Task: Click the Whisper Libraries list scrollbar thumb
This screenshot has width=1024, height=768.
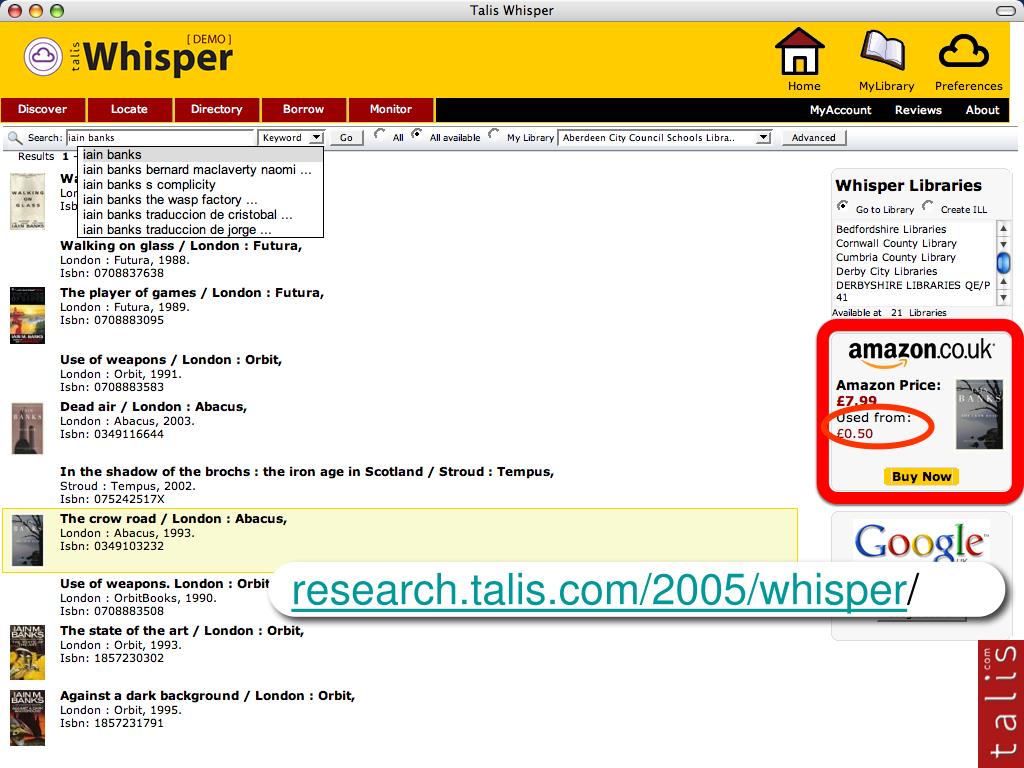Action: 1003,263
